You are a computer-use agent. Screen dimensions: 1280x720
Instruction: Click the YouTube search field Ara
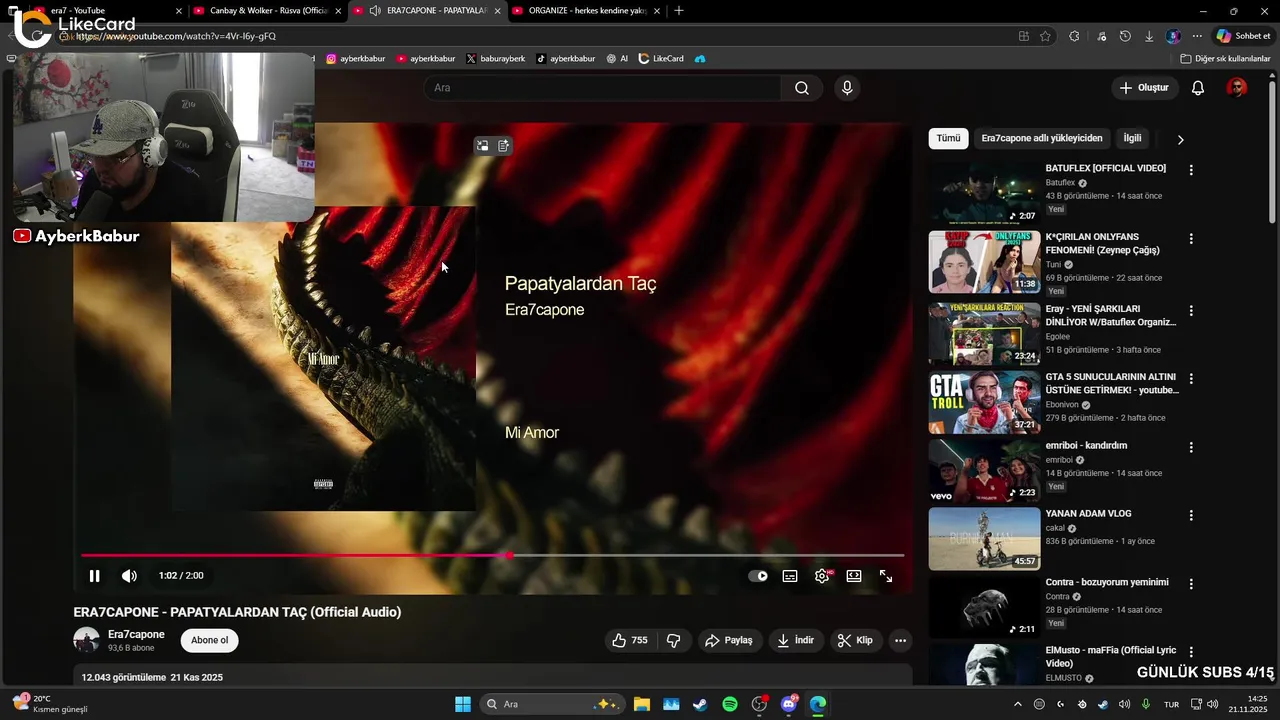pyautogui.click(x=603, y=88)
